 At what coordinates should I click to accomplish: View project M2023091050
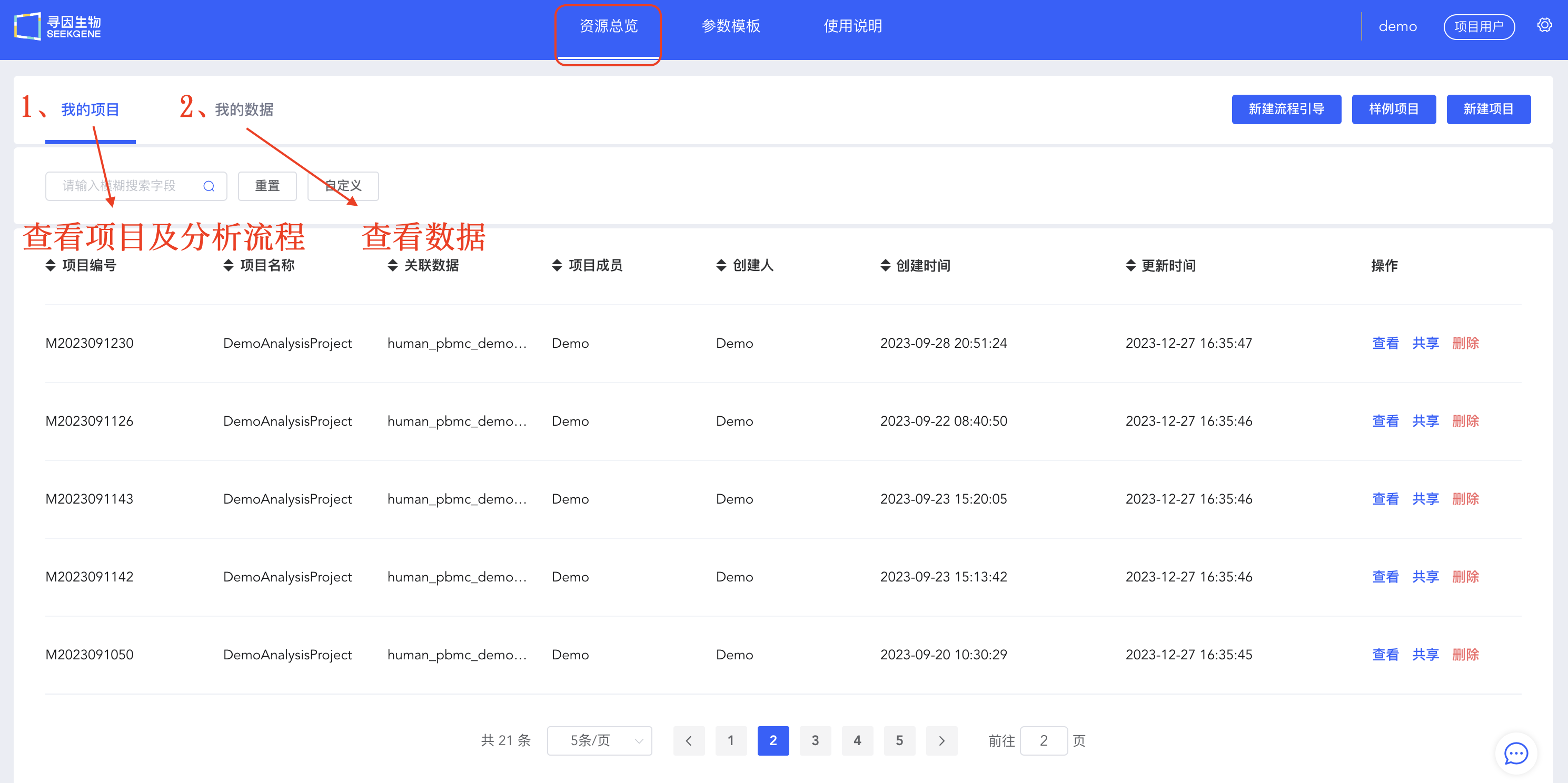click(1385, 655)
